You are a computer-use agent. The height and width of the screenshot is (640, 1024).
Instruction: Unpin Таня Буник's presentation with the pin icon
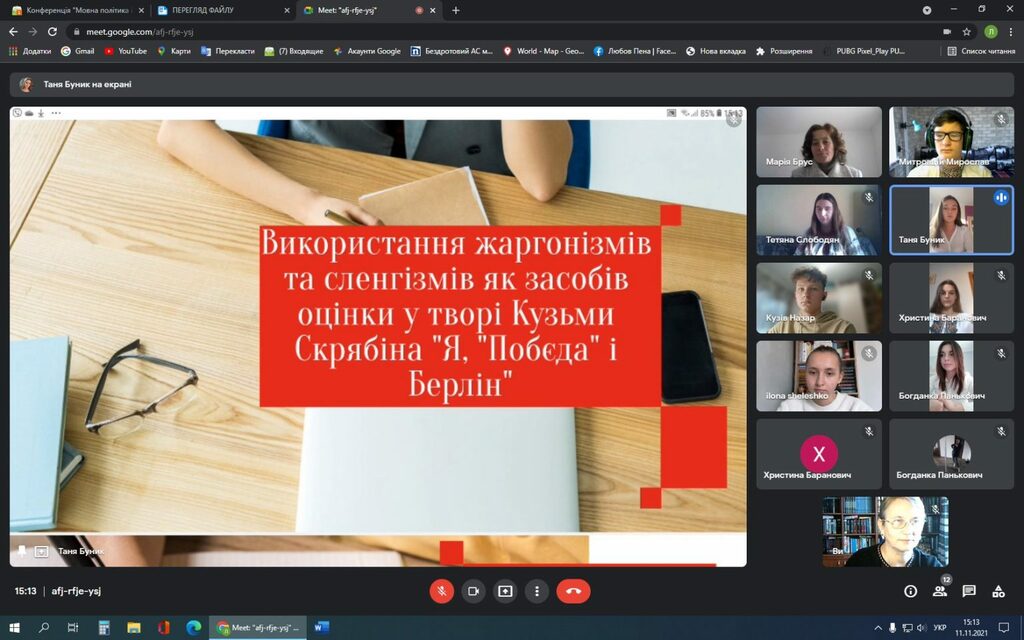click(x=22, y=551)
